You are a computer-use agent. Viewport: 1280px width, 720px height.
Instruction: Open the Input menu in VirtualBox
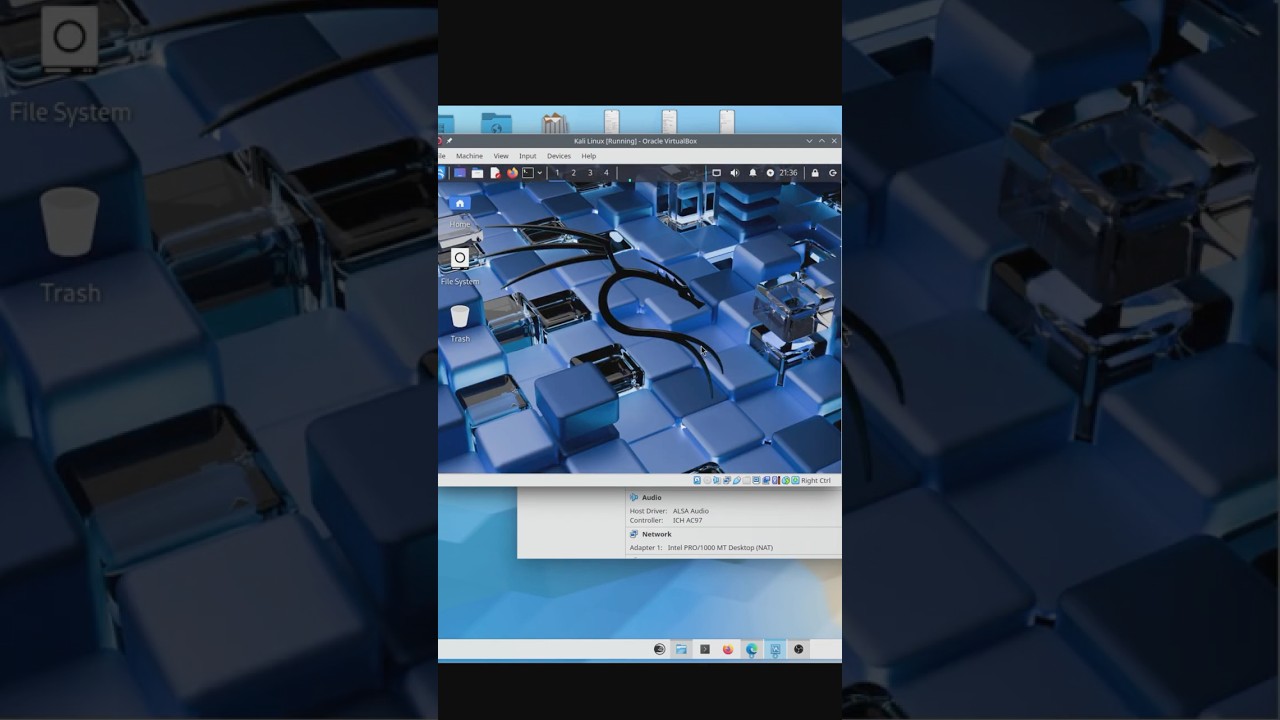528,156
